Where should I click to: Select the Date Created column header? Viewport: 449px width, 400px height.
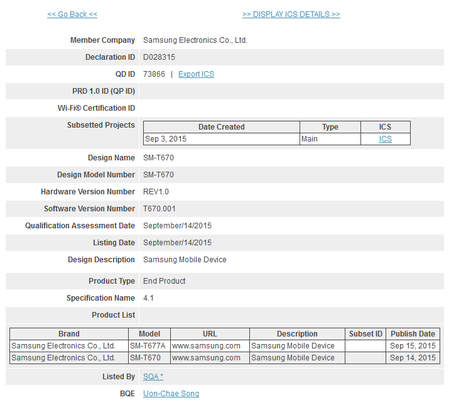pos(221,127)
